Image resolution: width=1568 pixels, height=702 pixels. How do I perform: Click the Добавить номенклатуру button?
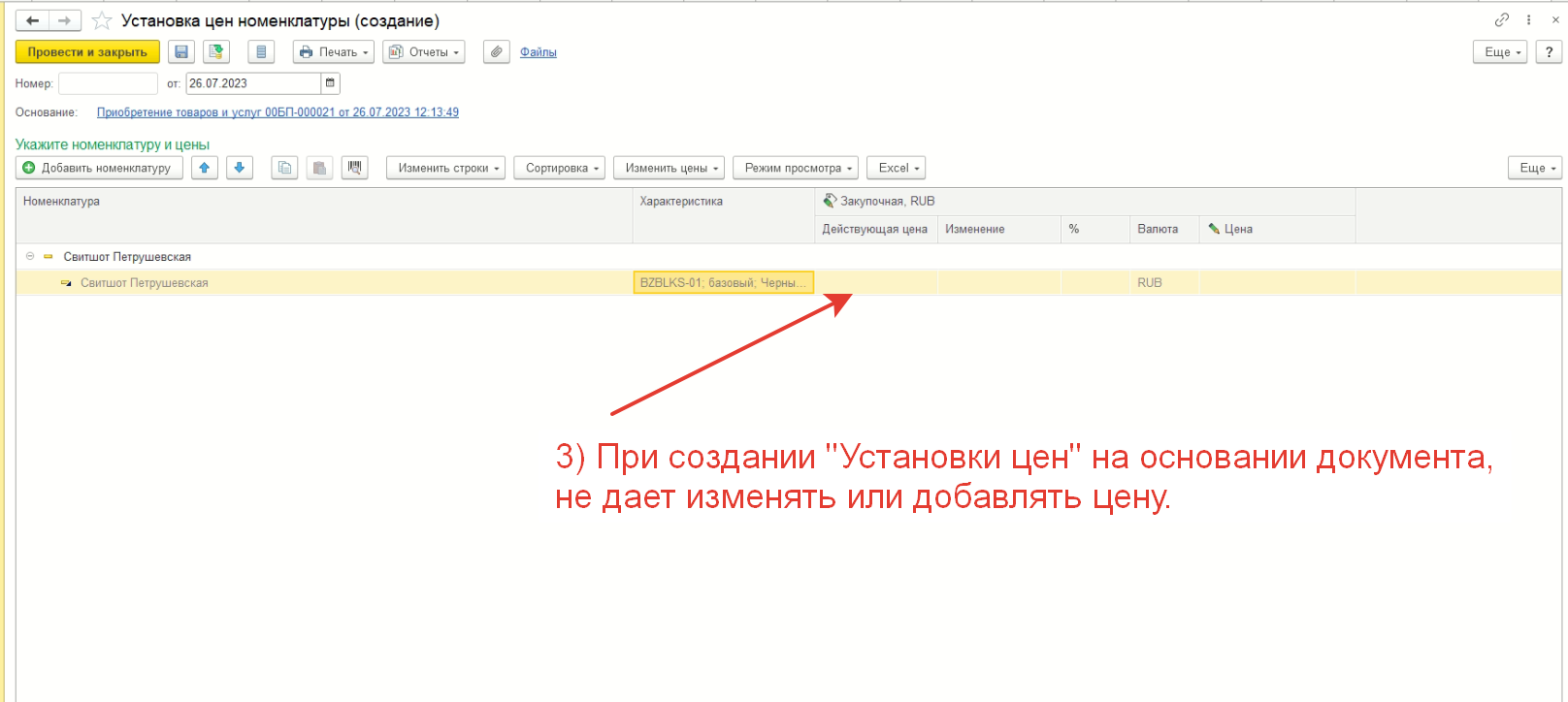99,168
